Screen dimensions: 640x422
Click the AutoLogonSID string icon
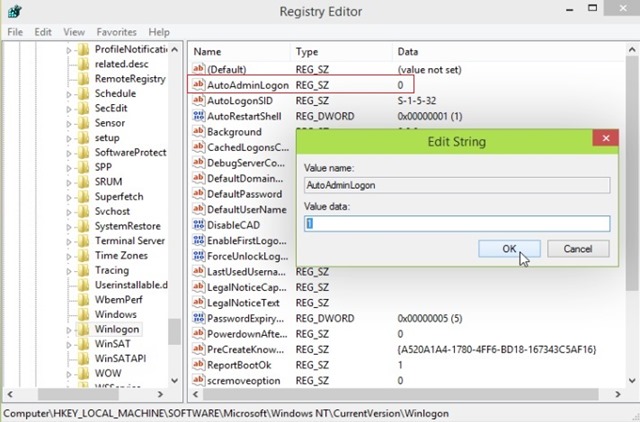pyautogui.click(x=198, y=100)
